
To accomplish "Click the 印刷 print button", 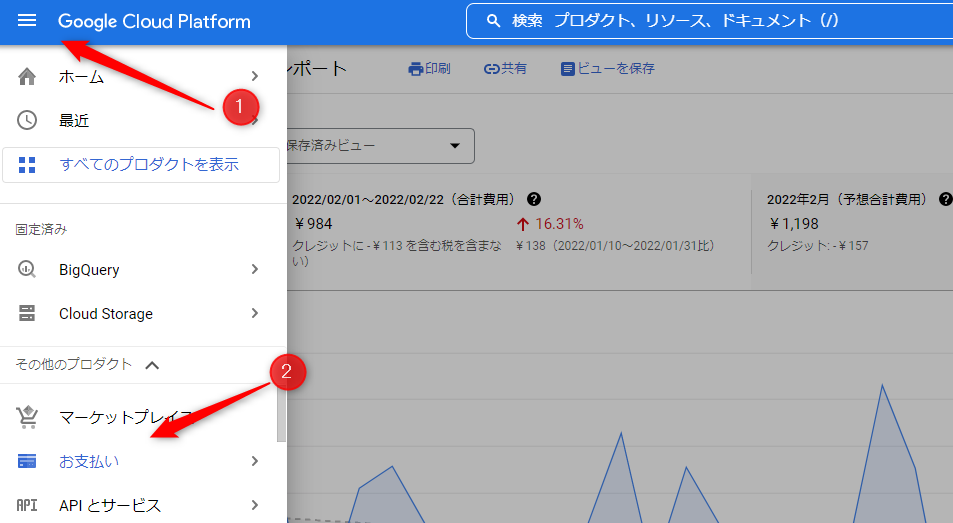I will coord(429,69).
